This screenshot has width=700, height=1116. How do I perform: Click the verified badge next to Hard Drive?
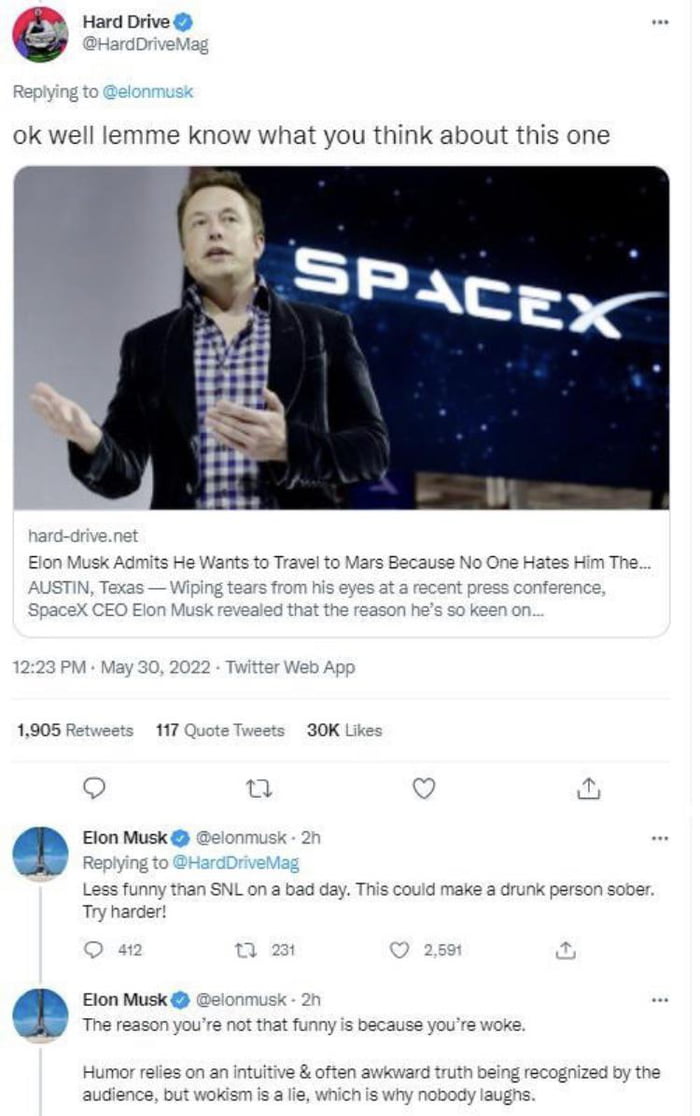(183, 21)
